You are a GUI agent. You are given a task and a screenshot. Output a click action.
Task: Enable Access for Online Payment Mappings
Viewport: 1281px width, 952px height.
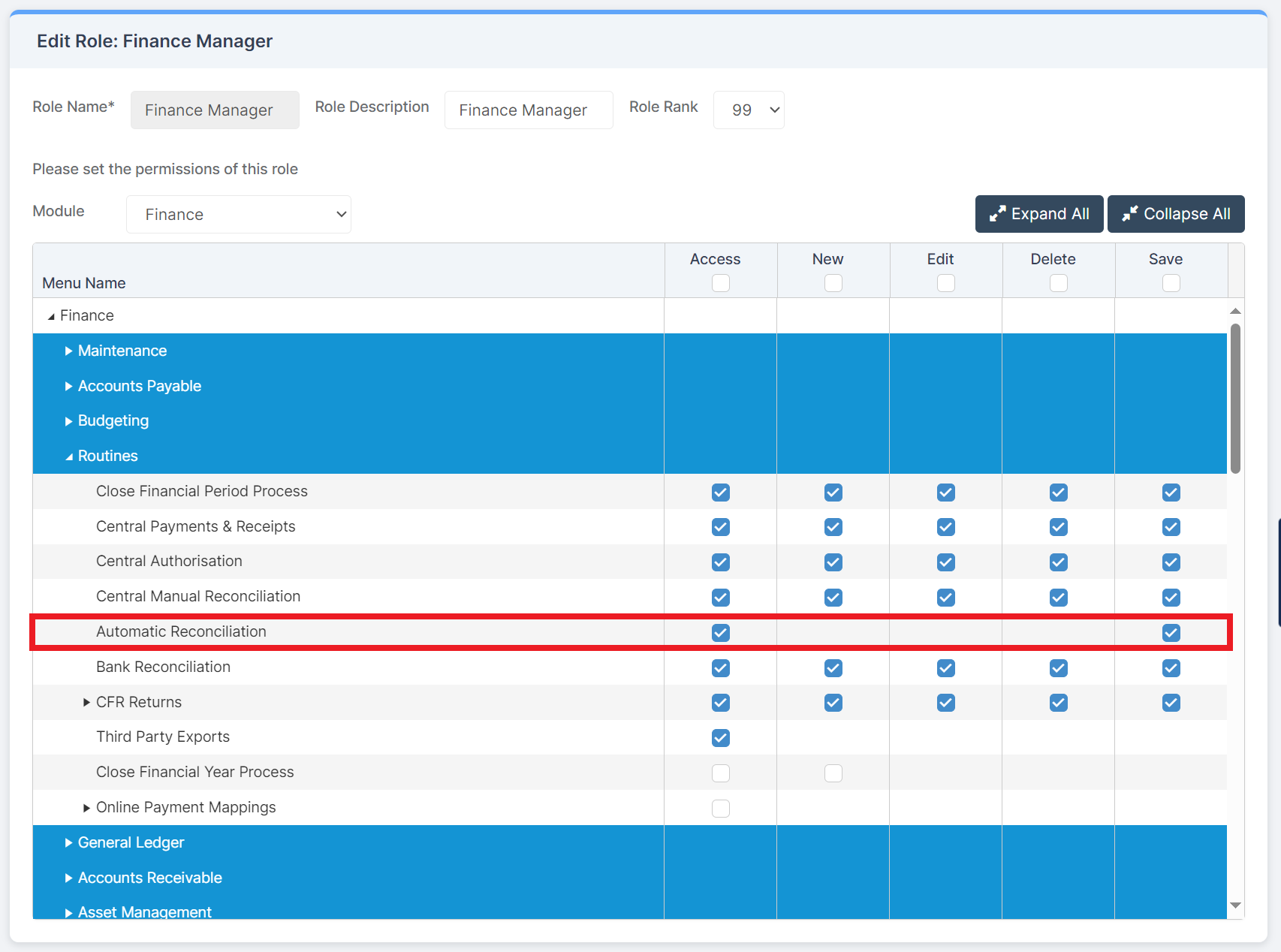click(721, 809)
